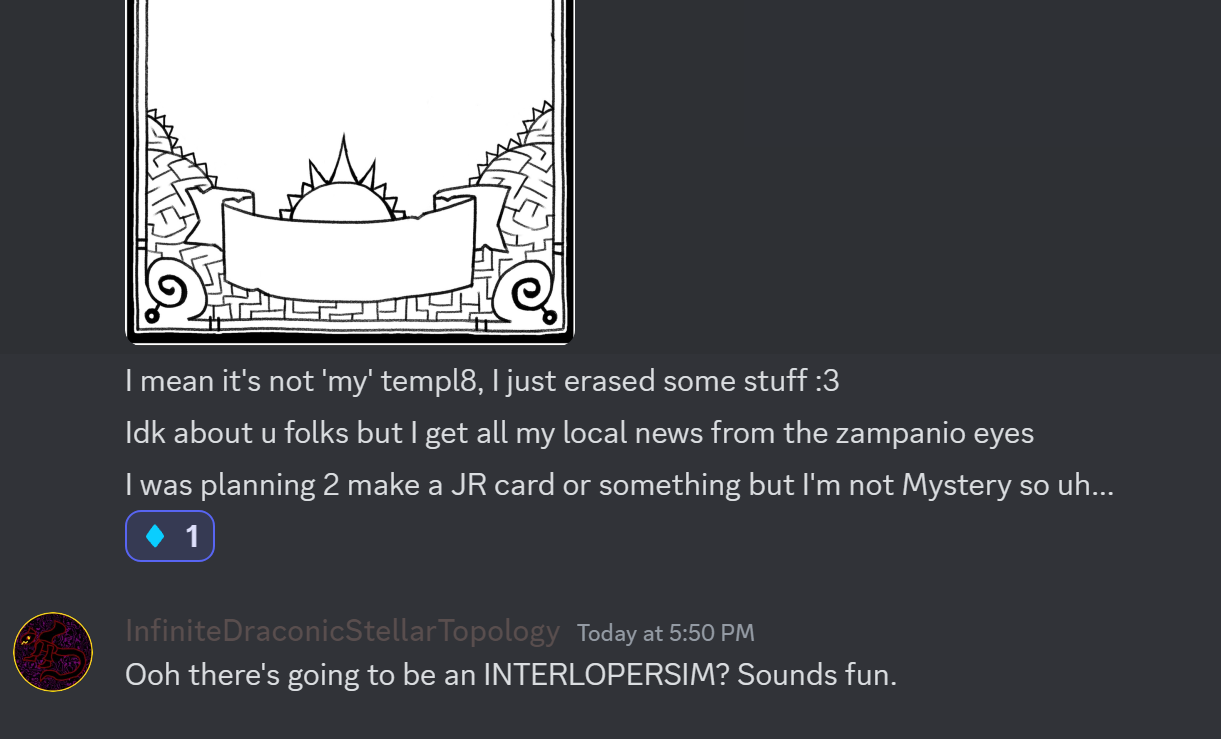1221x739 pixels.
Task: Click the Today at 5:50 PM timestamp
Action: [666, 633]
